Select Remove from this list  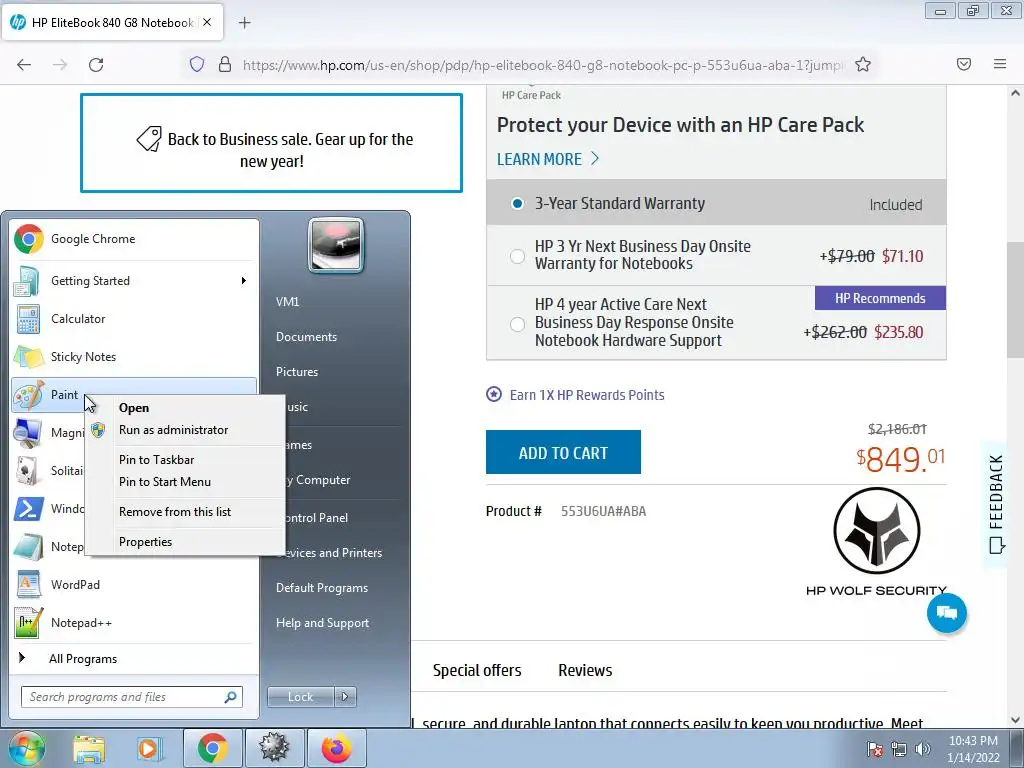click(175, 512)
